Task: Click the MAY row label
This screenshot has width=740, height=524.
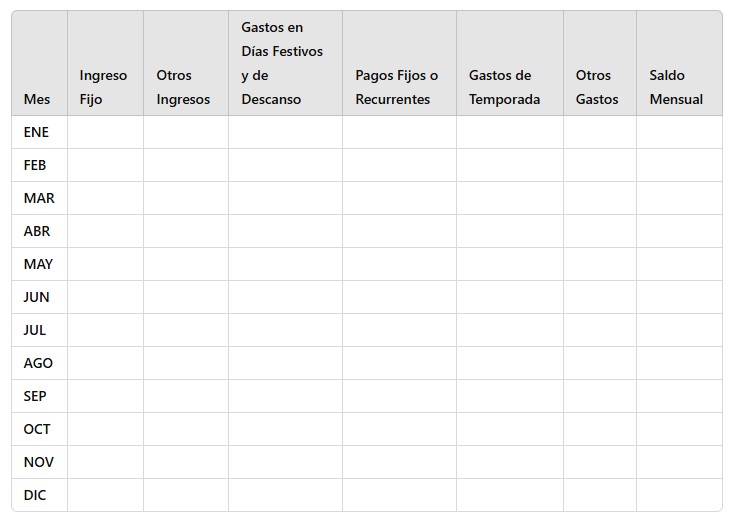Action: tap(39, 264)
